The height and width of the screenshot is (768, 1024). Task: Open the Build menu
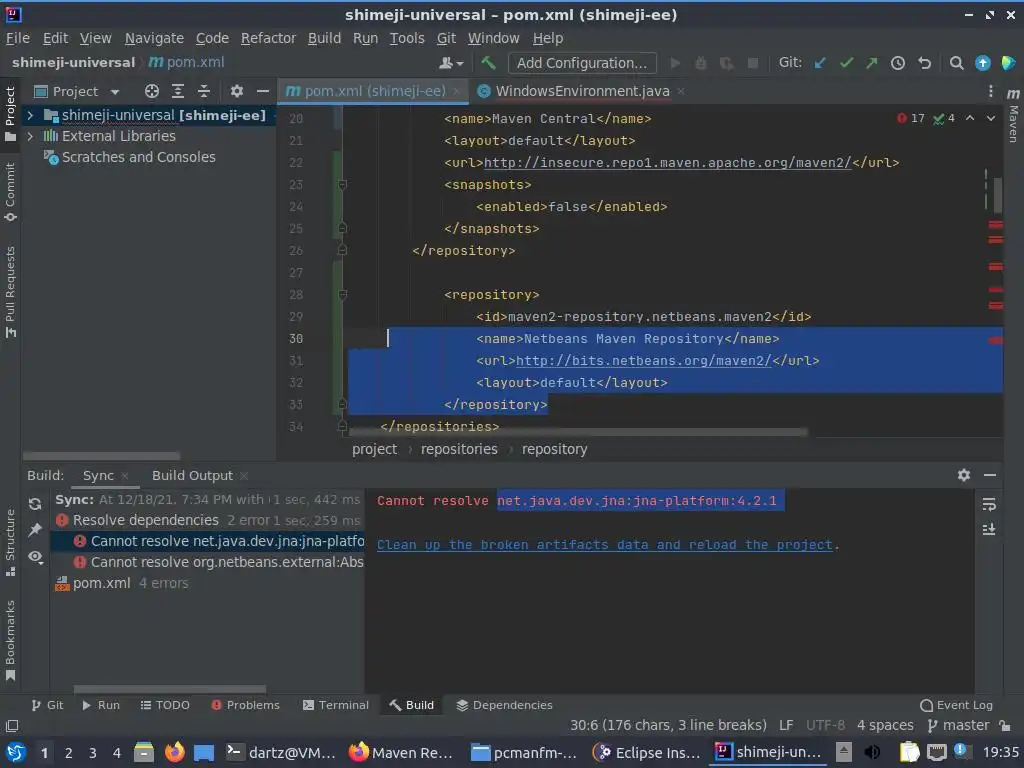tap(324, 39)
